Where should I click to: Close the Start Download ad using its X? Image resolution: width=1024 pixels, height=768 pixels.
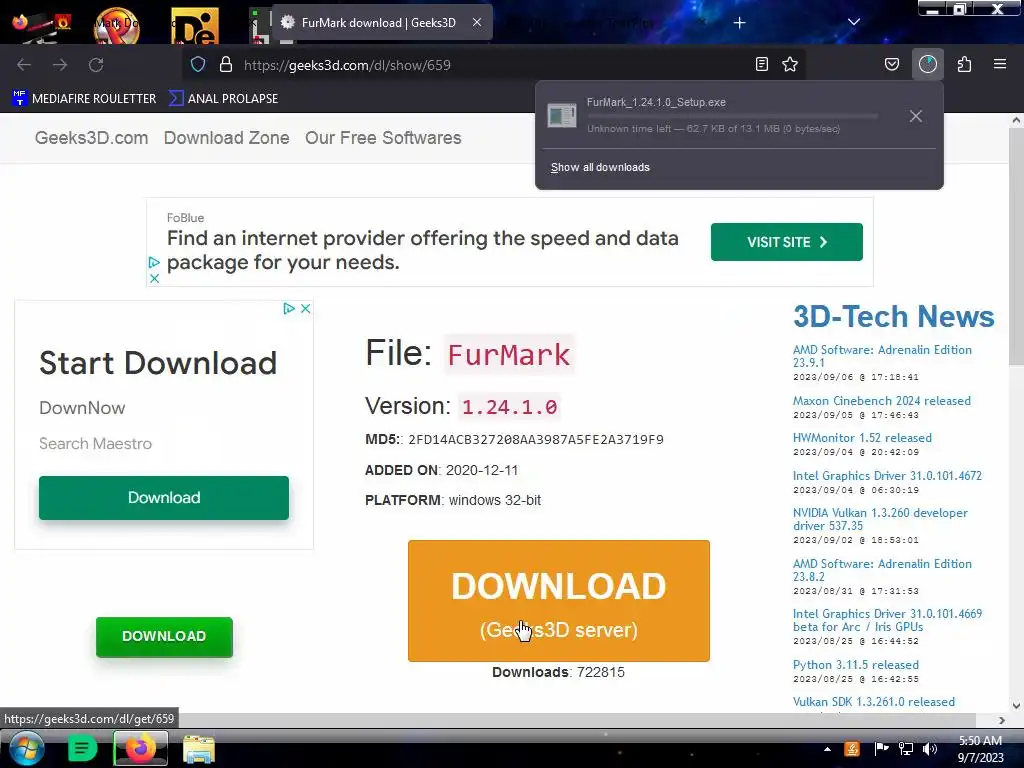point(305,308)
